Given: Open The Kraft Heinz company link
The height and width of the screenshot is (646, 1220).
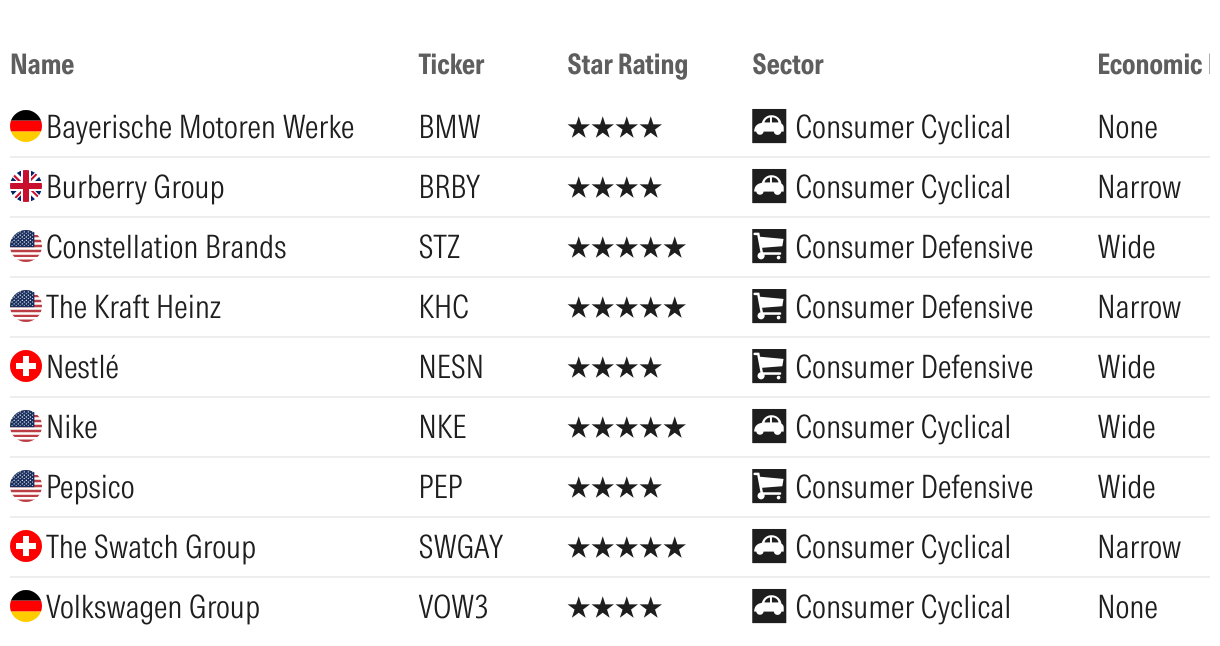Looking at the screenshot, I should (x=134, y=307).
